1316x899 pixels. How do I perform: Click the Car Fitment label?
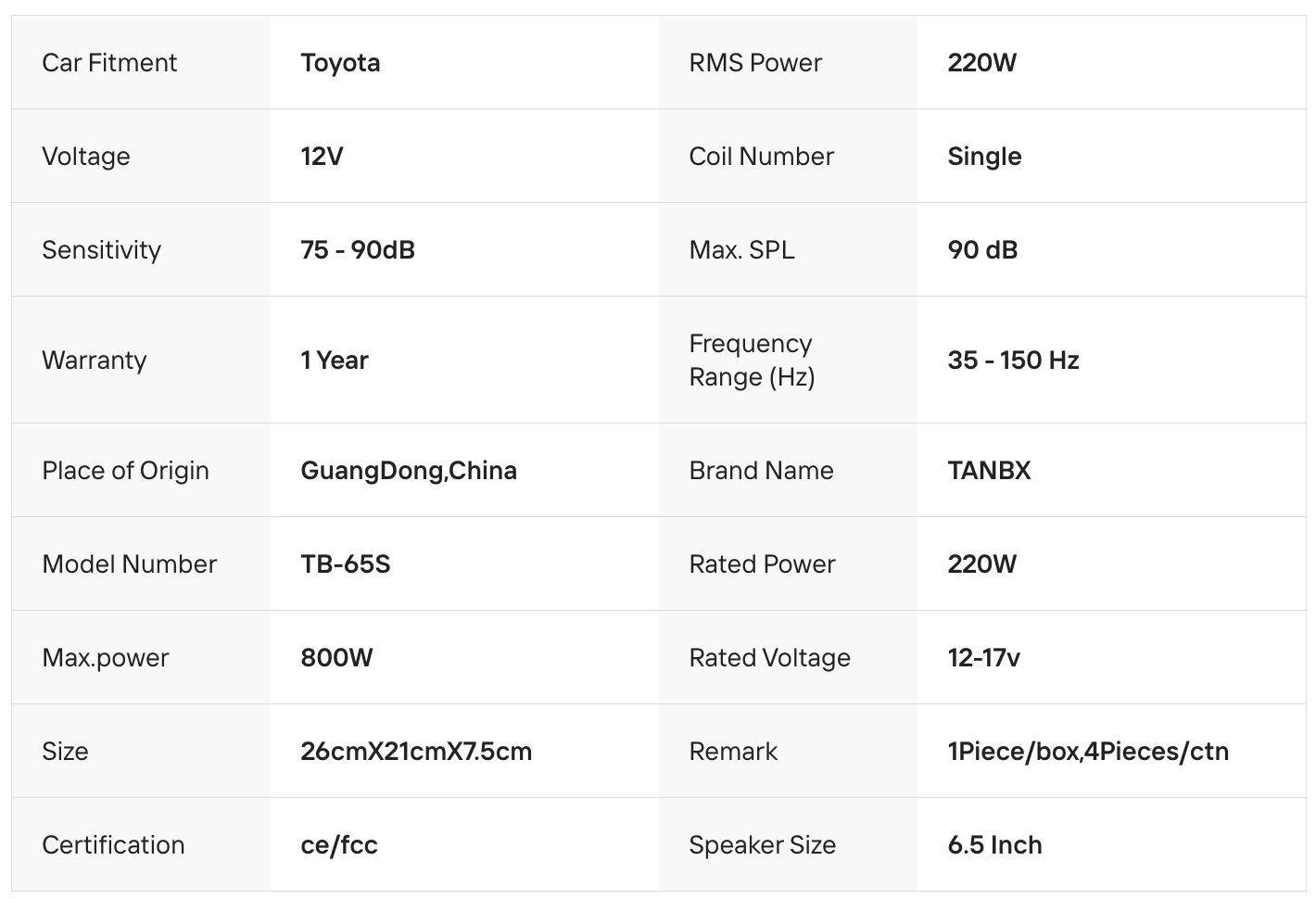(x=109, y=63)
